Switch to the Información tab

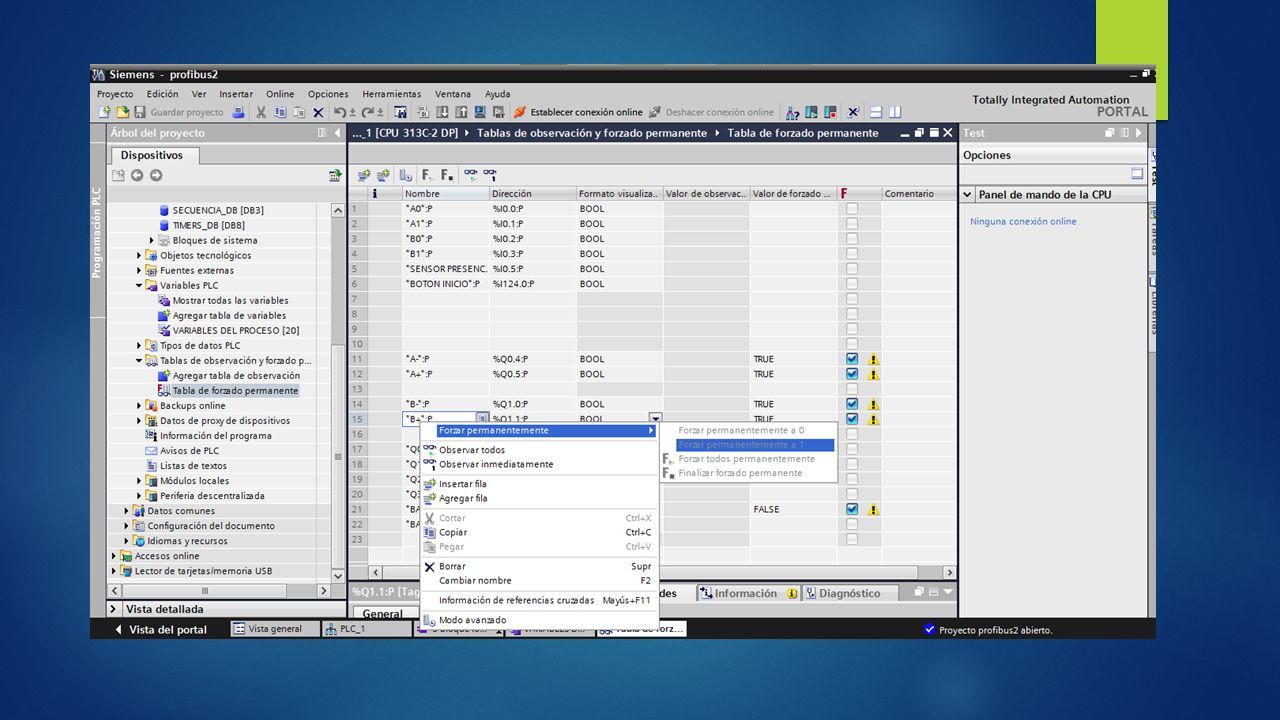[747, 593]
